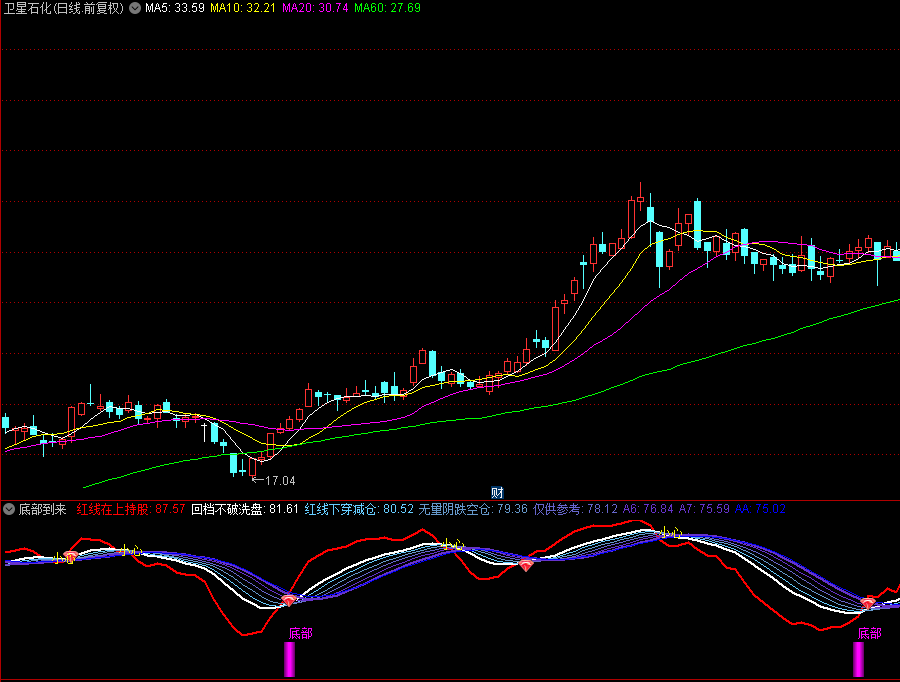The image size is (900, 682).
Task: Click the MA20: 30.74 magenta label
Action: point(315,8)
